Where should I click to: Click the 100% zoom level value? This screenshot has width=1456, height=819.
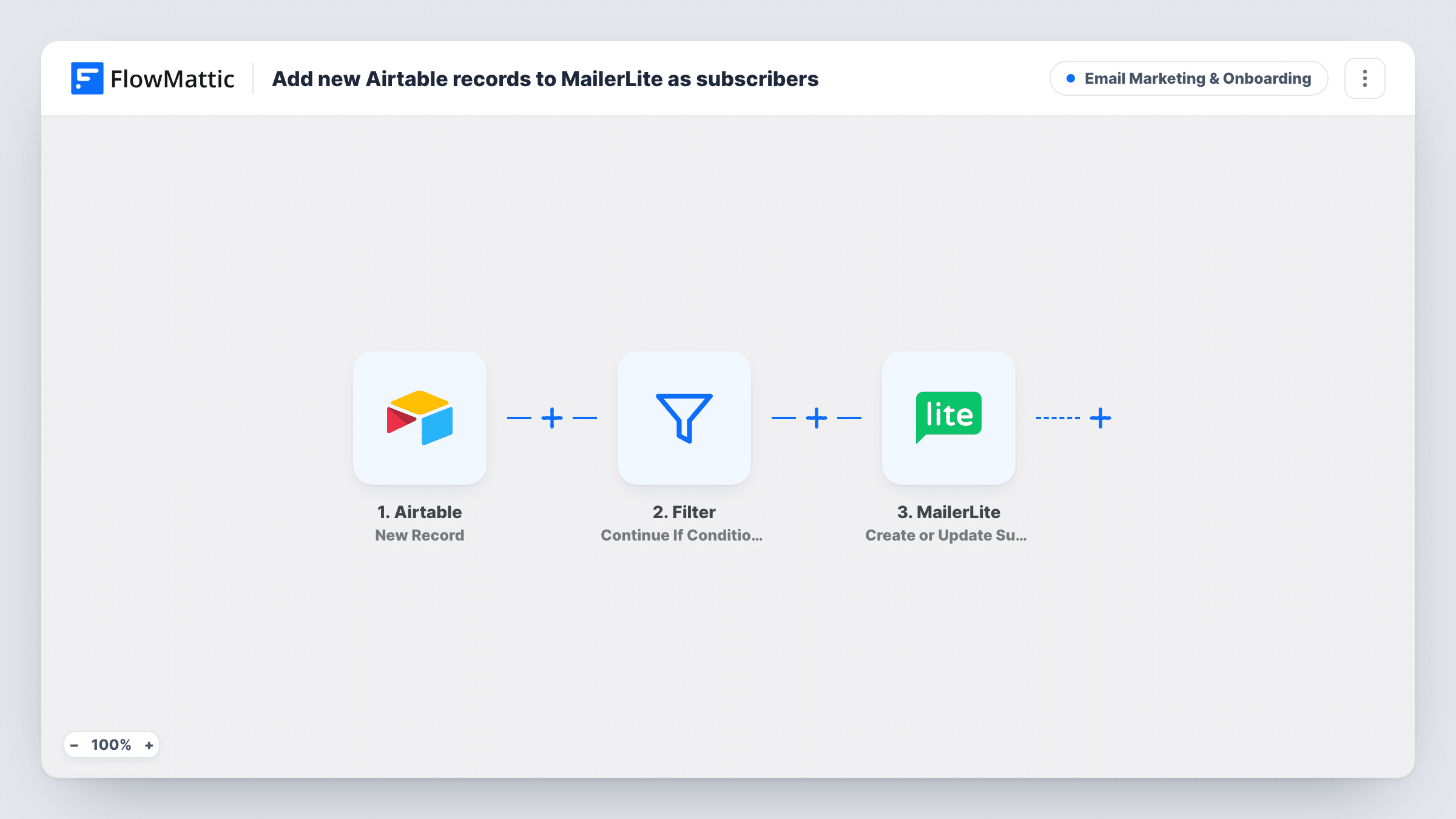(x=111, y=745)
